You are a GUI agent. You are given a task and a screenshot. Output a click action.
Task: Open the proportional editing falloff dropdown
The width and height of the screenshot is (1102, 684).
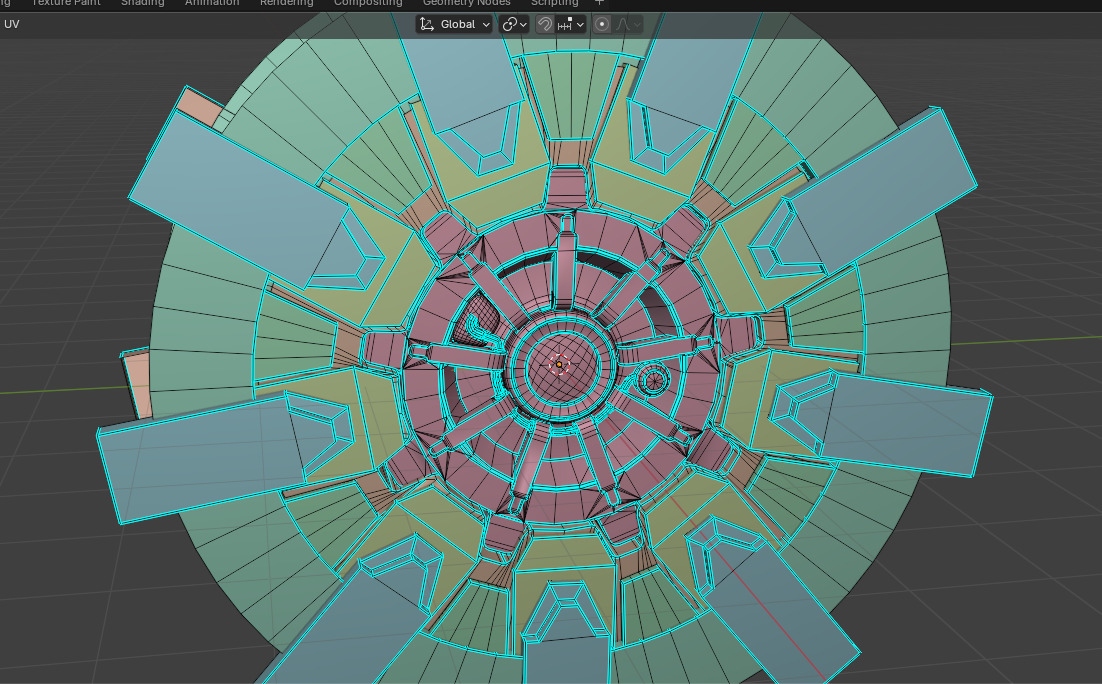[x=628, y=24]
